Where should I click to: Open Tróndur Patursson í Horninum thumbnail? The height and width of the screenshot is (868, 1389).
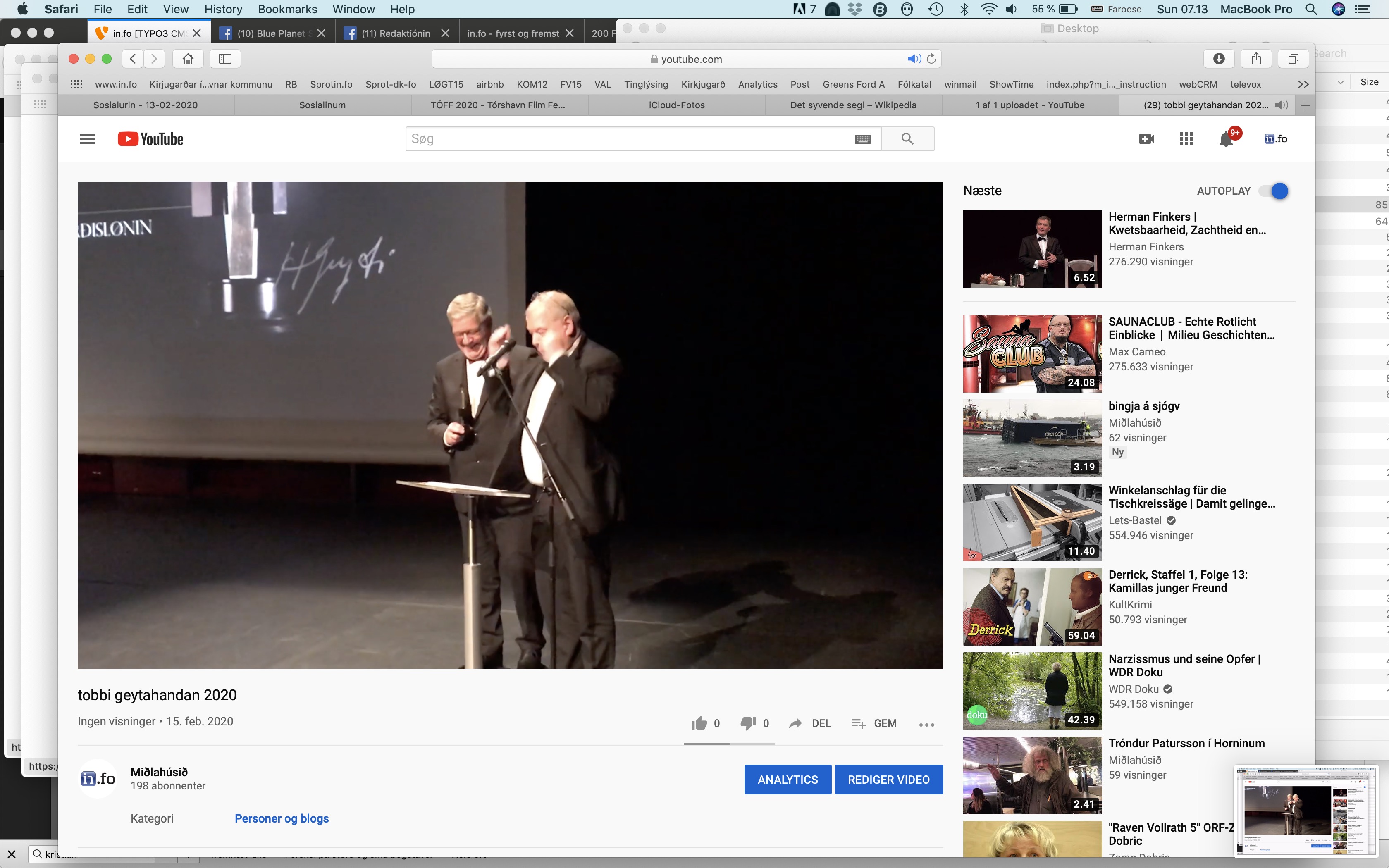1032,775
